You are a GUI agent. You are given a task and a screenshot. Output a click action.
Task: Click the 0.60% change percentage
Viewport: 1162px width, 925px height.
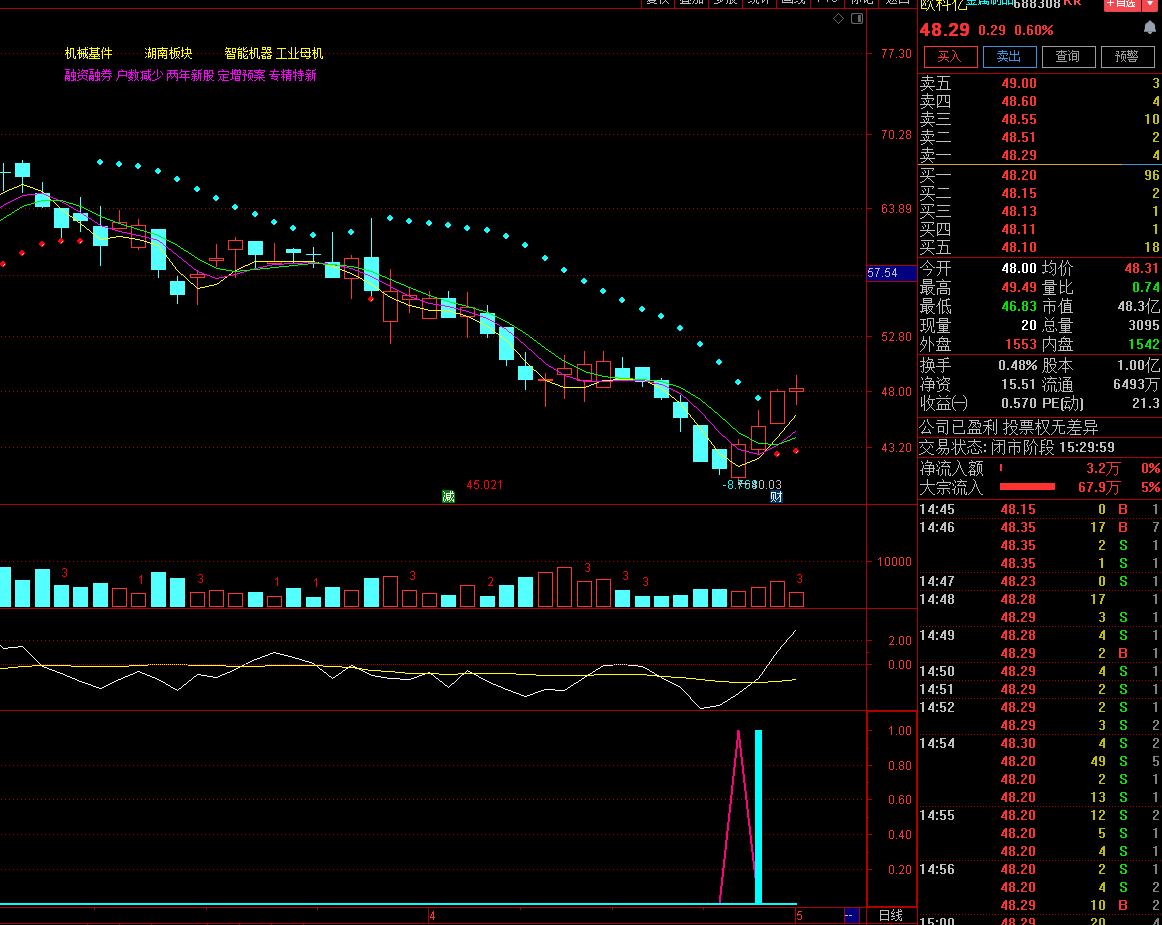(1034, 30)
